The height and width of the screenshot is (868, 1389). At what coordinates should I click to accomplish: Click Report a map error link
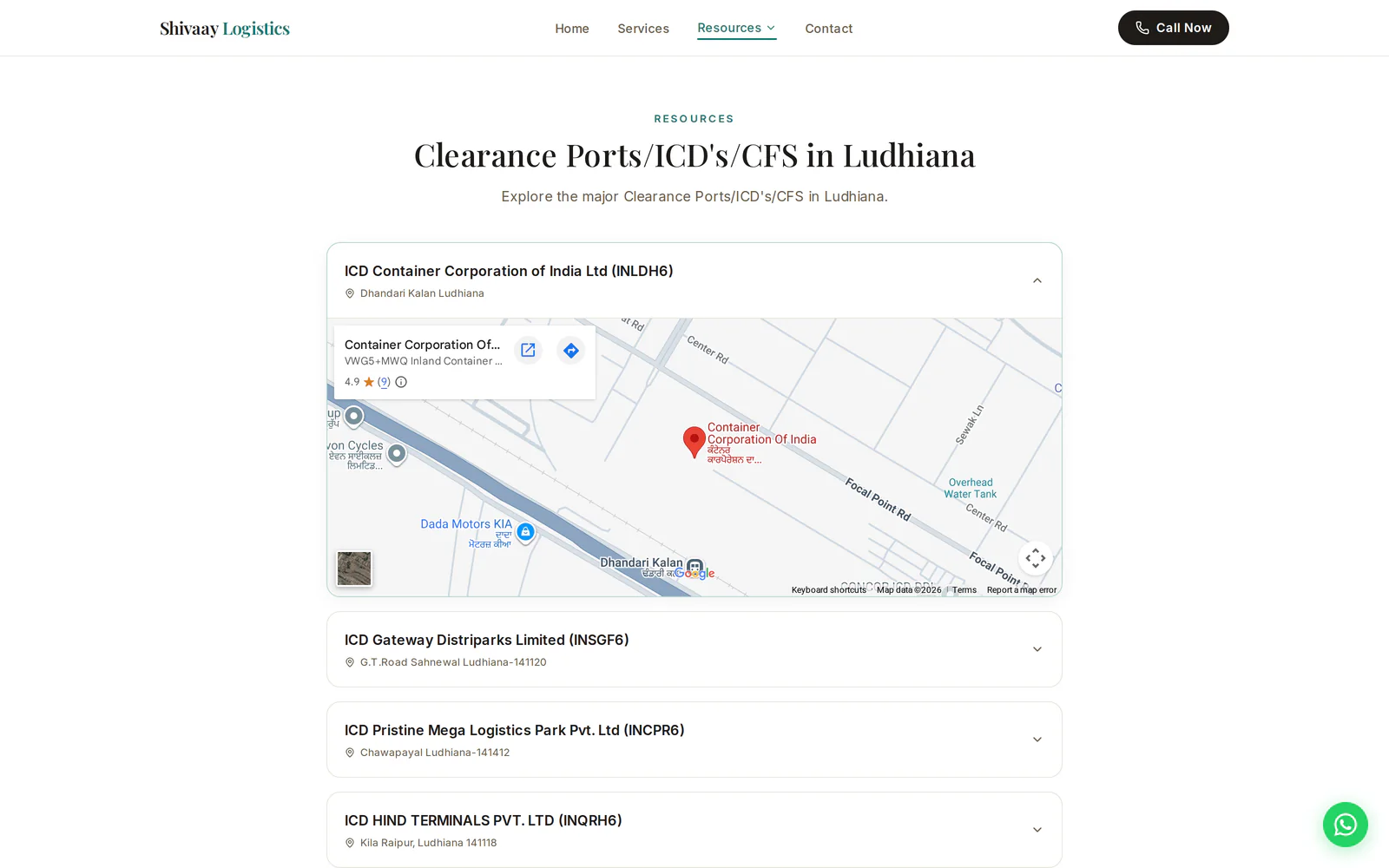click(1021, 590)
